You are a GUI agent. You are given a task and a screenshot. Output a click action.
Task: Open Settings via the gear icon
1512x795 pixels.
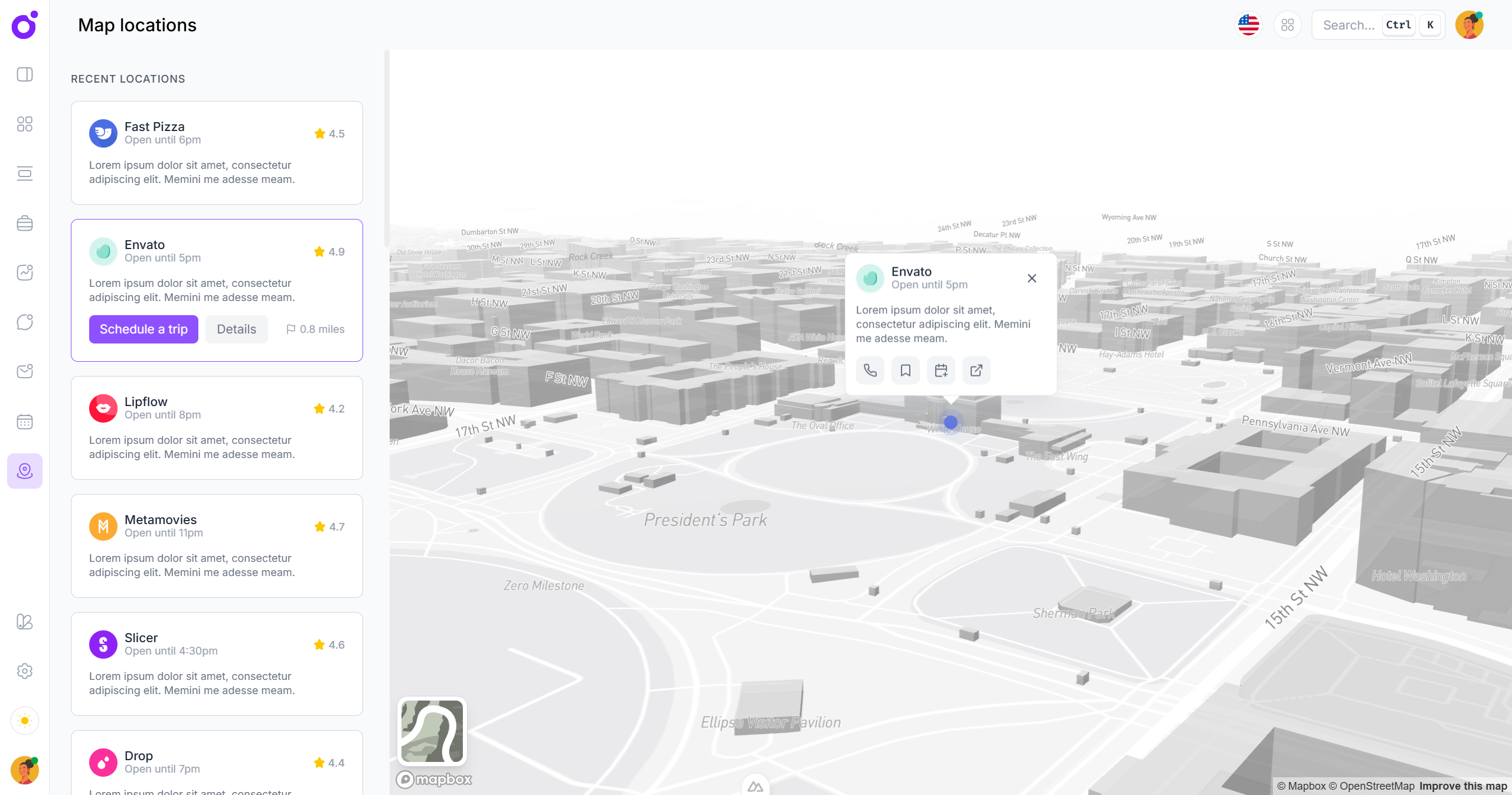(x=25, y=671)
